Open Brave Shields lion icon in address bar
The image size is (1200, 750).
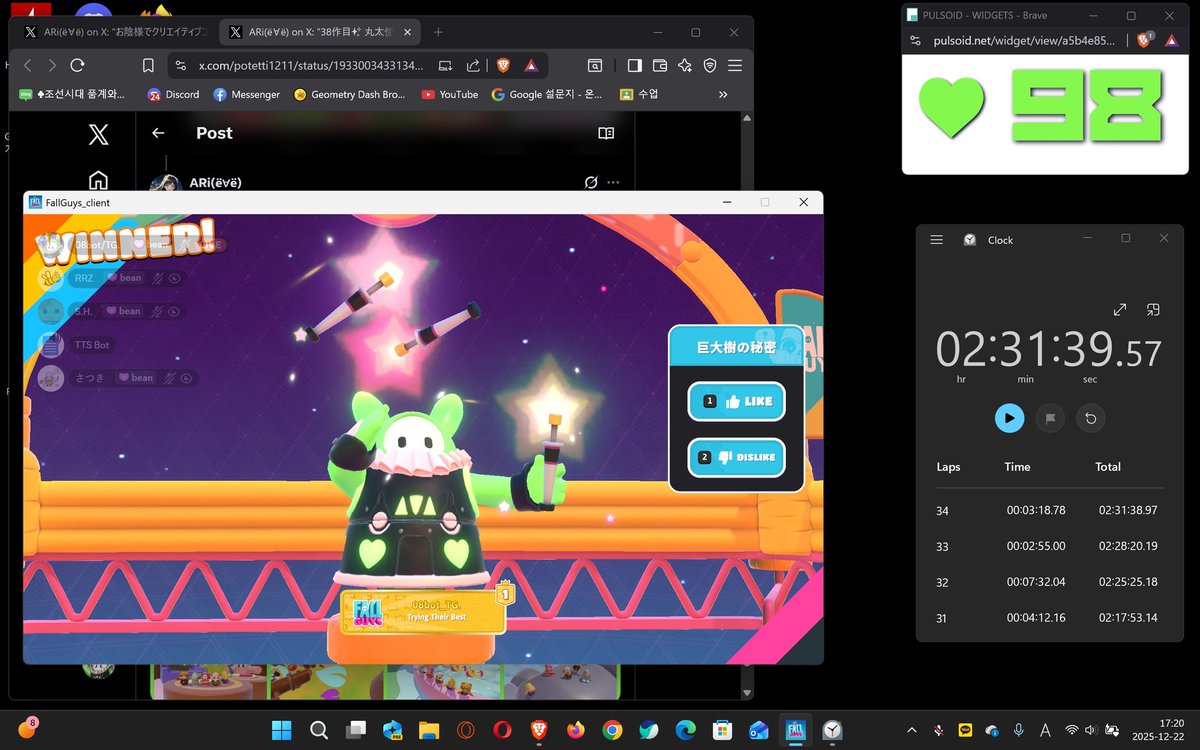point(503,65)
